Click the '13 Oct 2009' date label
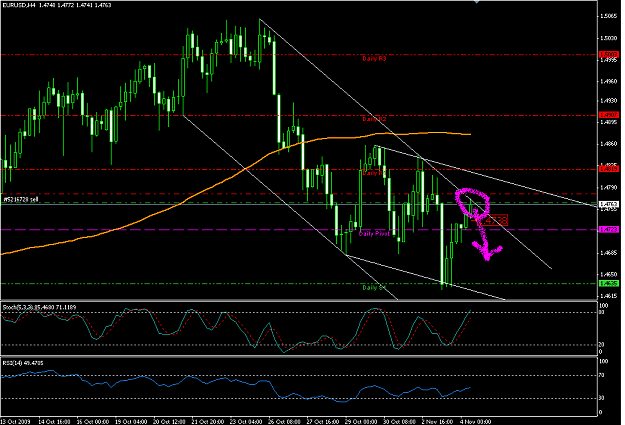The height and width of the screenshot is (425, 625). 16,421
